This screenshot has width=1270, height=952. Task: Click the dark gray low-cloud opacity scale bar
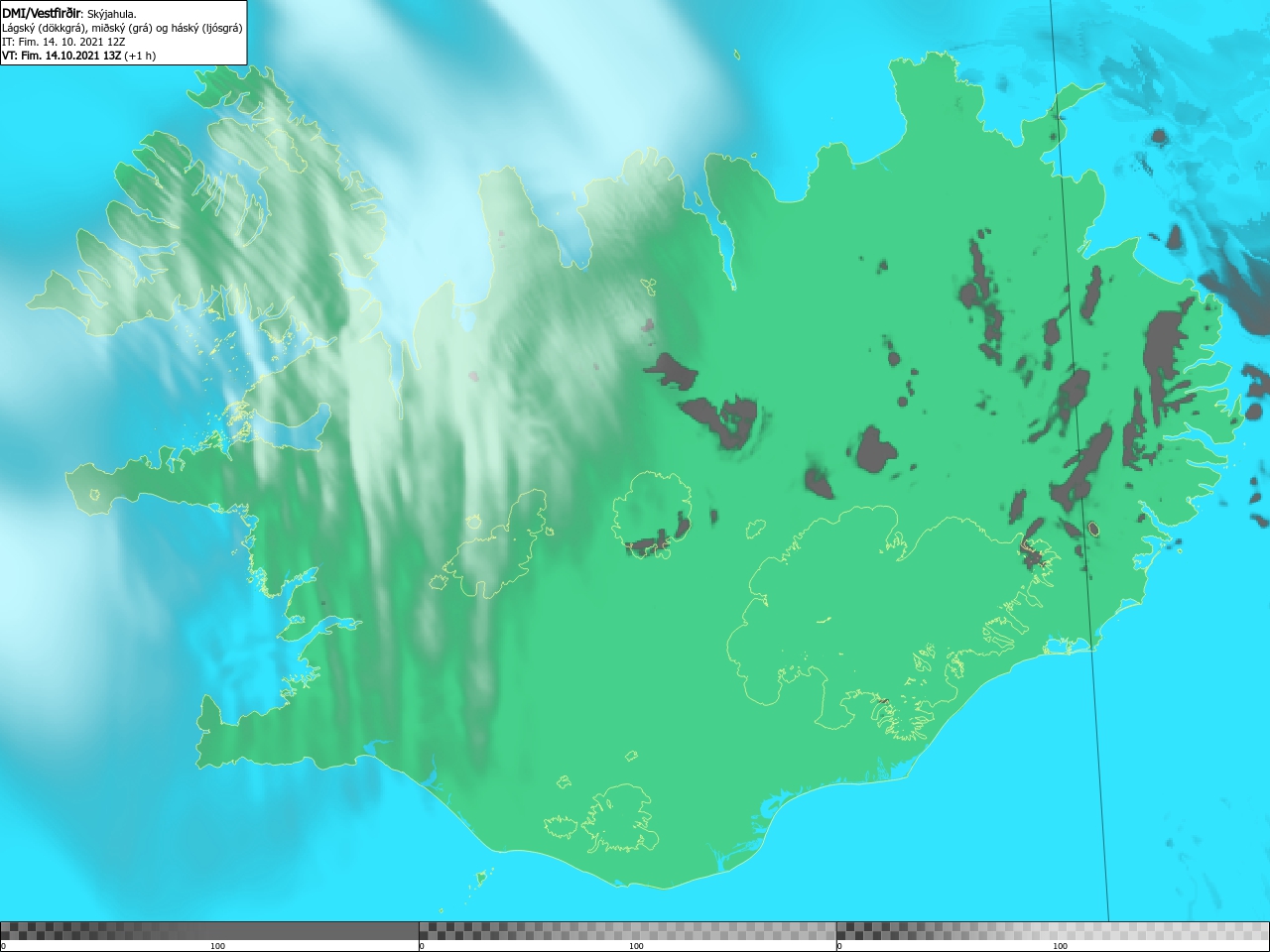tap(208, 931)
